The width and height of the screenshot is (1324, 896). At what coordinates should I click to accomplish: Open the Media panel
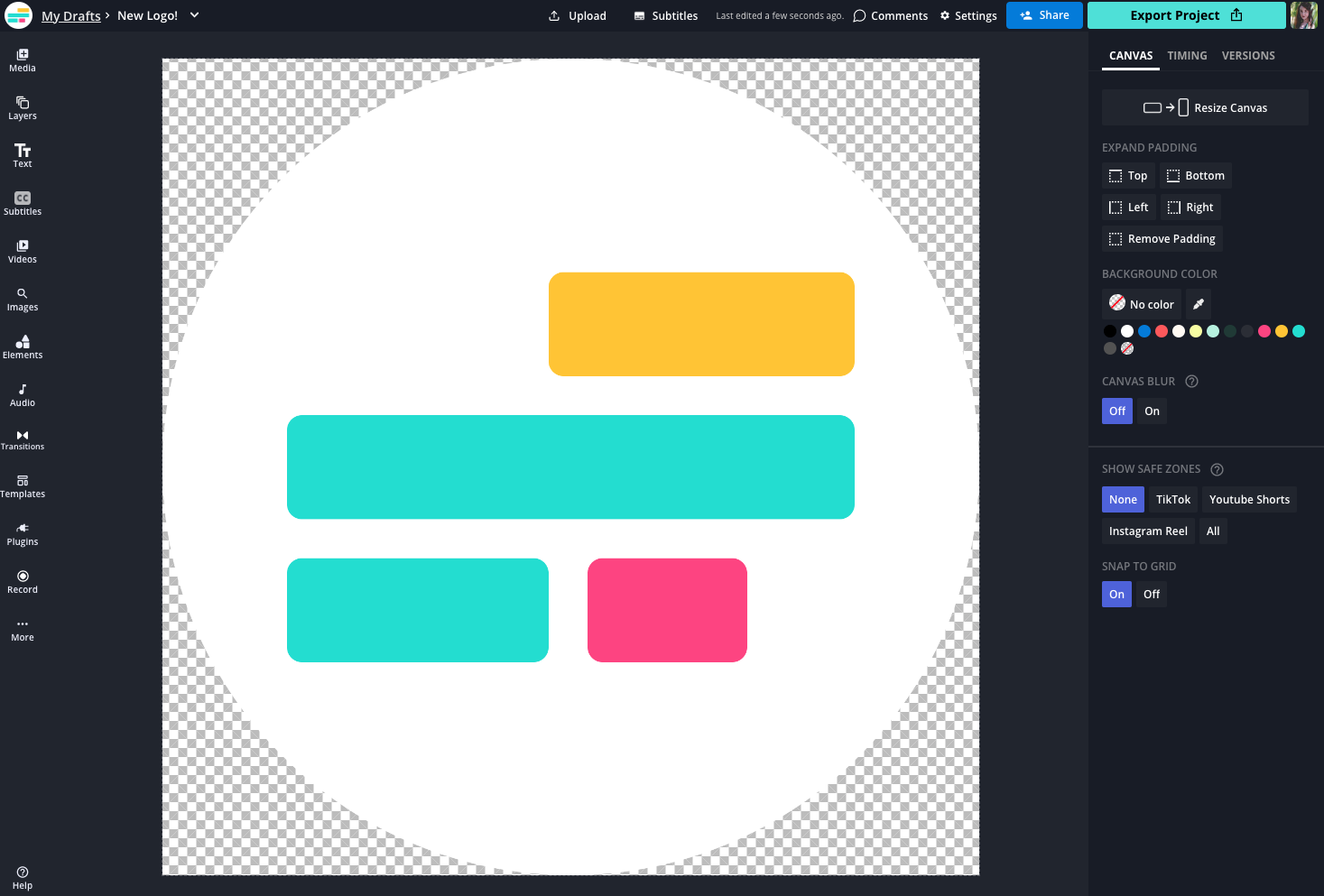point(22,60)
